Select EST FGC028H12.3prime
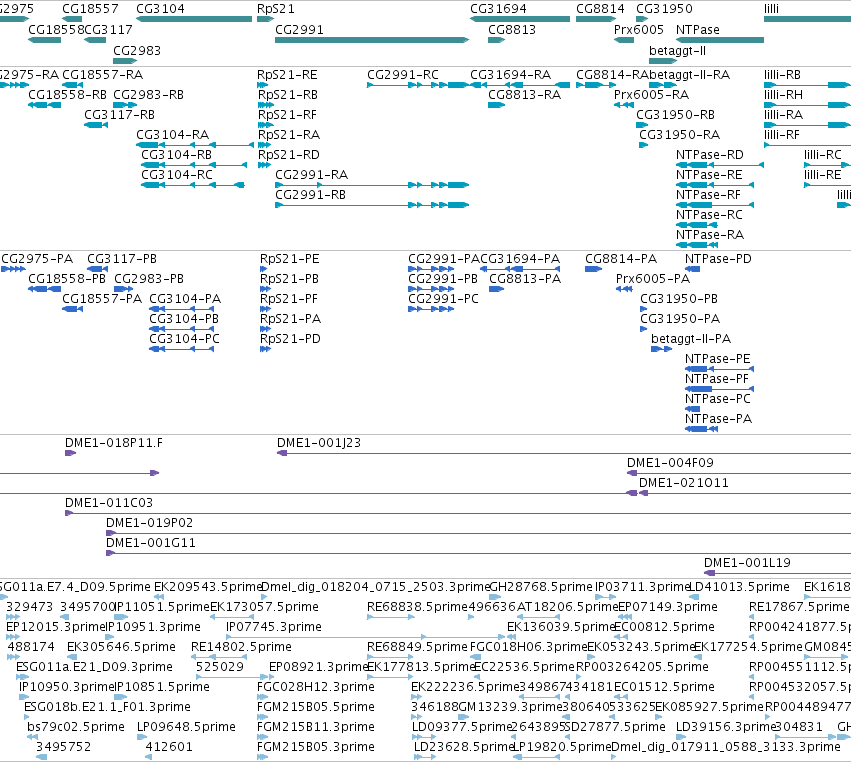The width and height of the screenshot is (851, 762). [316, 687]
